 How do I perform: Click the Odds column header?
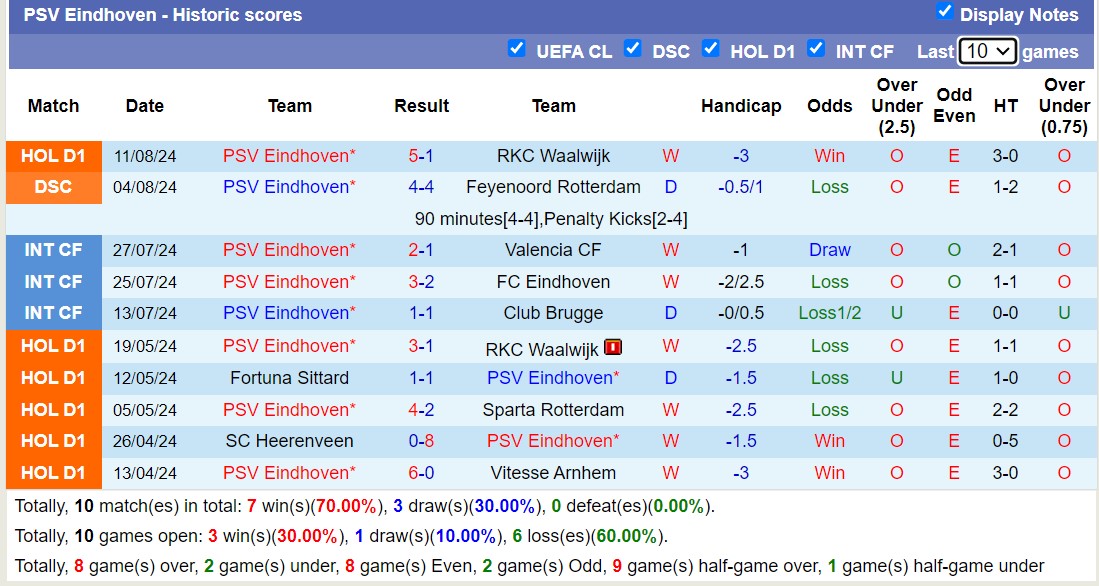pyautogui.click(x=829, y=106)
